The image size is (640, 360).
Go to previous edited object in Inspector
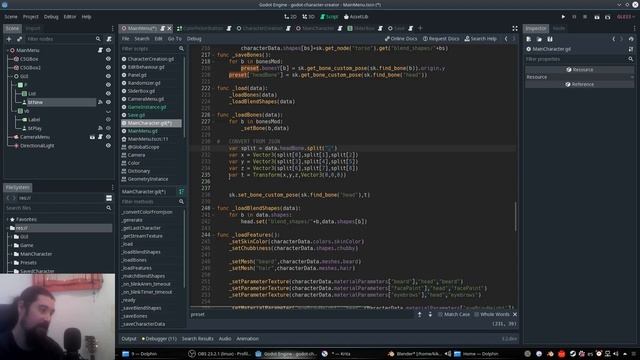[x=613, y=39]
